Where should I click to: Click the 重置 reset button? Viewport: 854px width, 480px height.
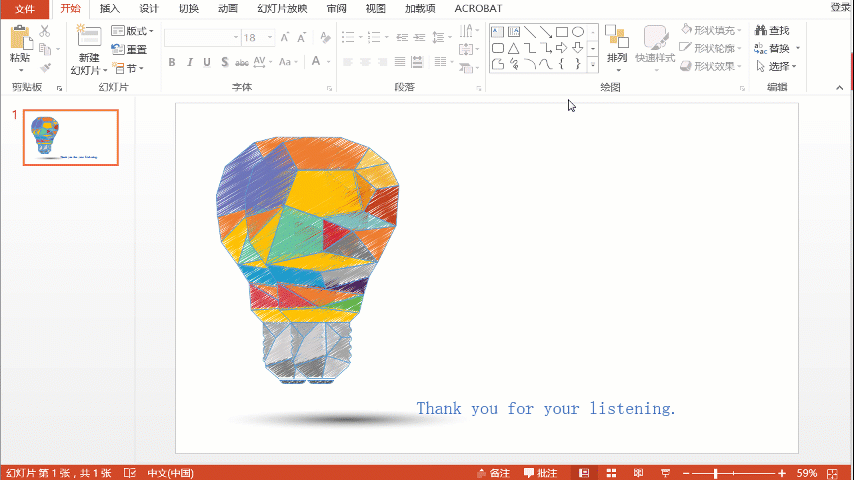[129, 49]
